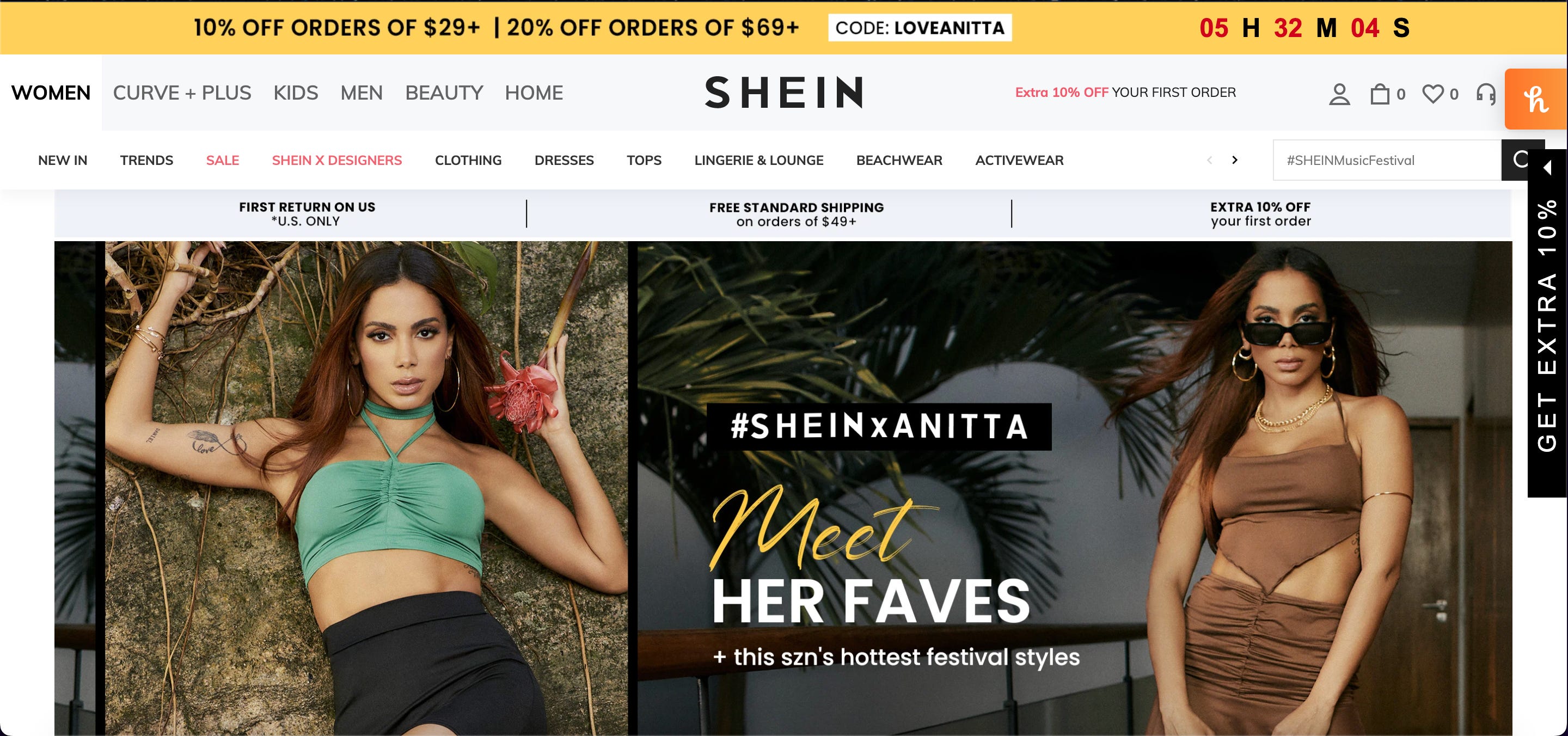Viewport: 1568px width, 736px height.
Task: Switch to the CURVE + PLUS tab
Action: (182, 93)
